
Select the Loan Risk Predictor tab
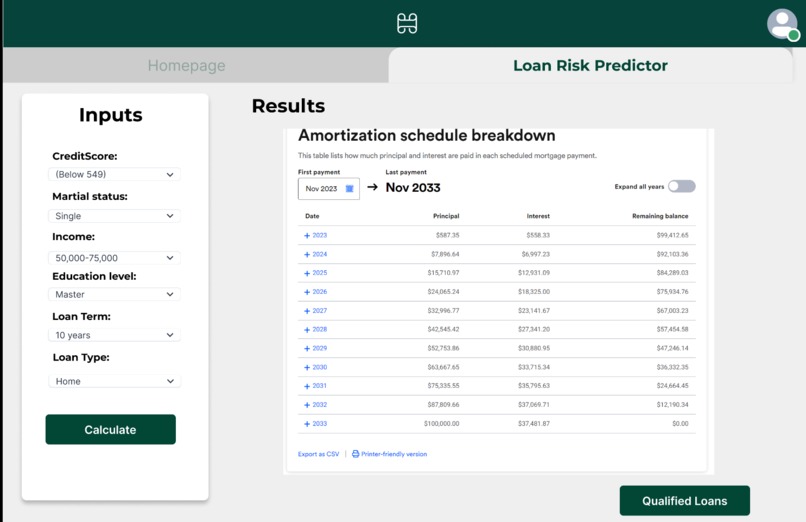(590, 65)
